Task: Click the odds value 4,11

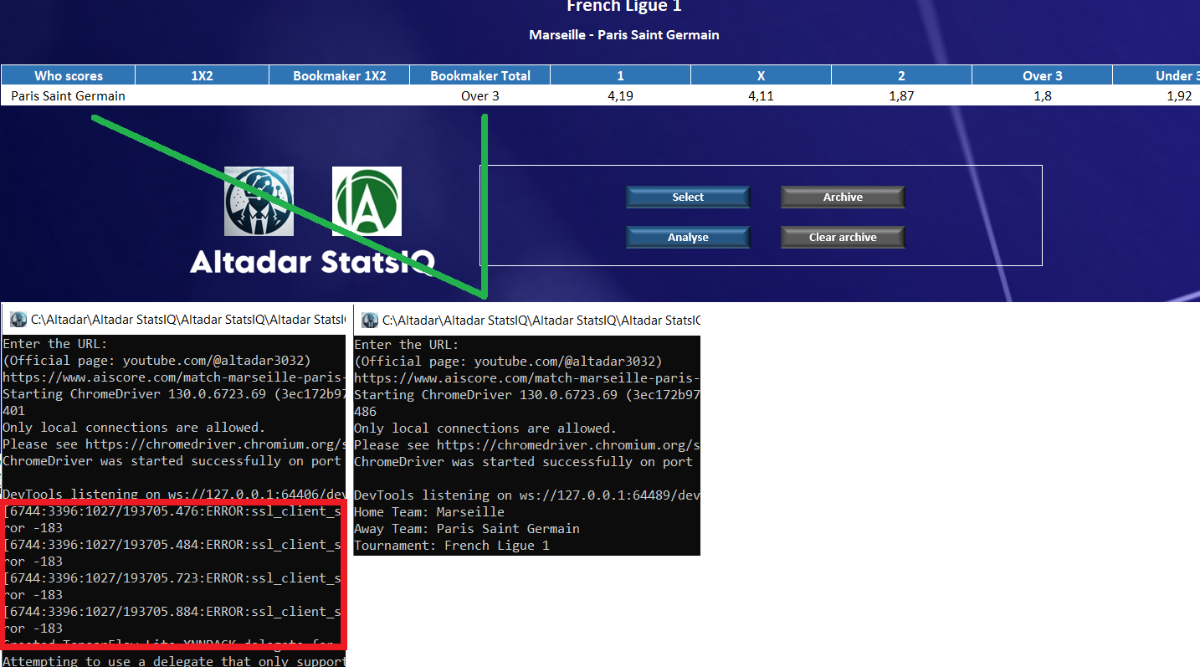Action: pyautogui.click(x=761, y=96)
